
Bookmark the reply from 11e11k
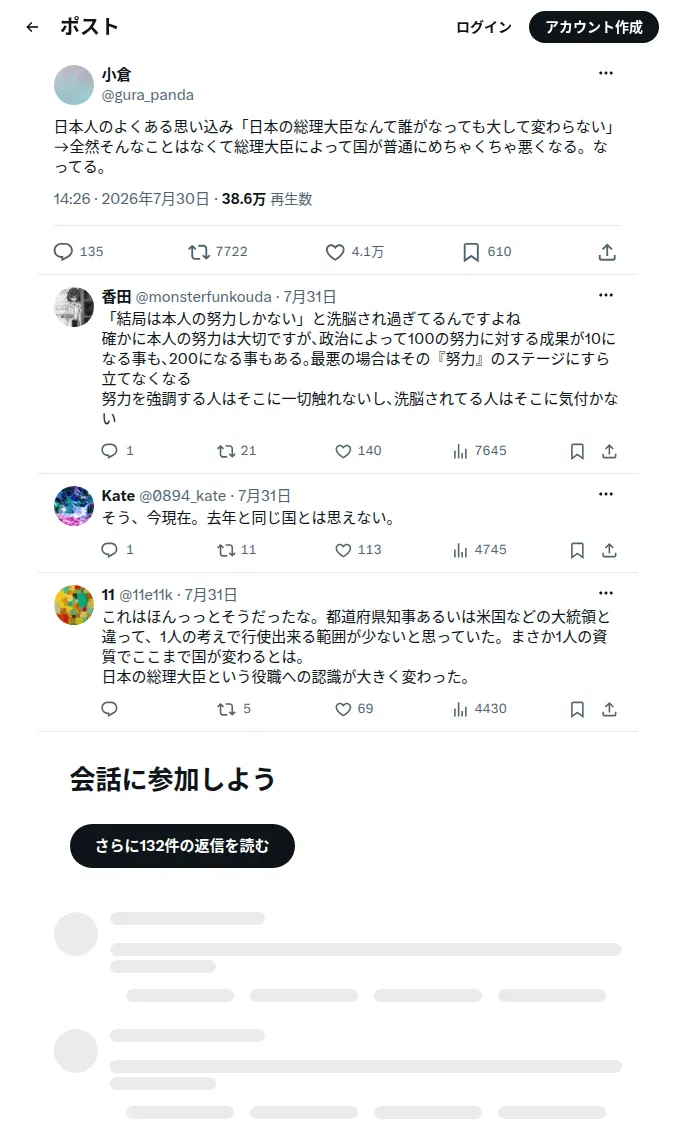coord(577,709)
